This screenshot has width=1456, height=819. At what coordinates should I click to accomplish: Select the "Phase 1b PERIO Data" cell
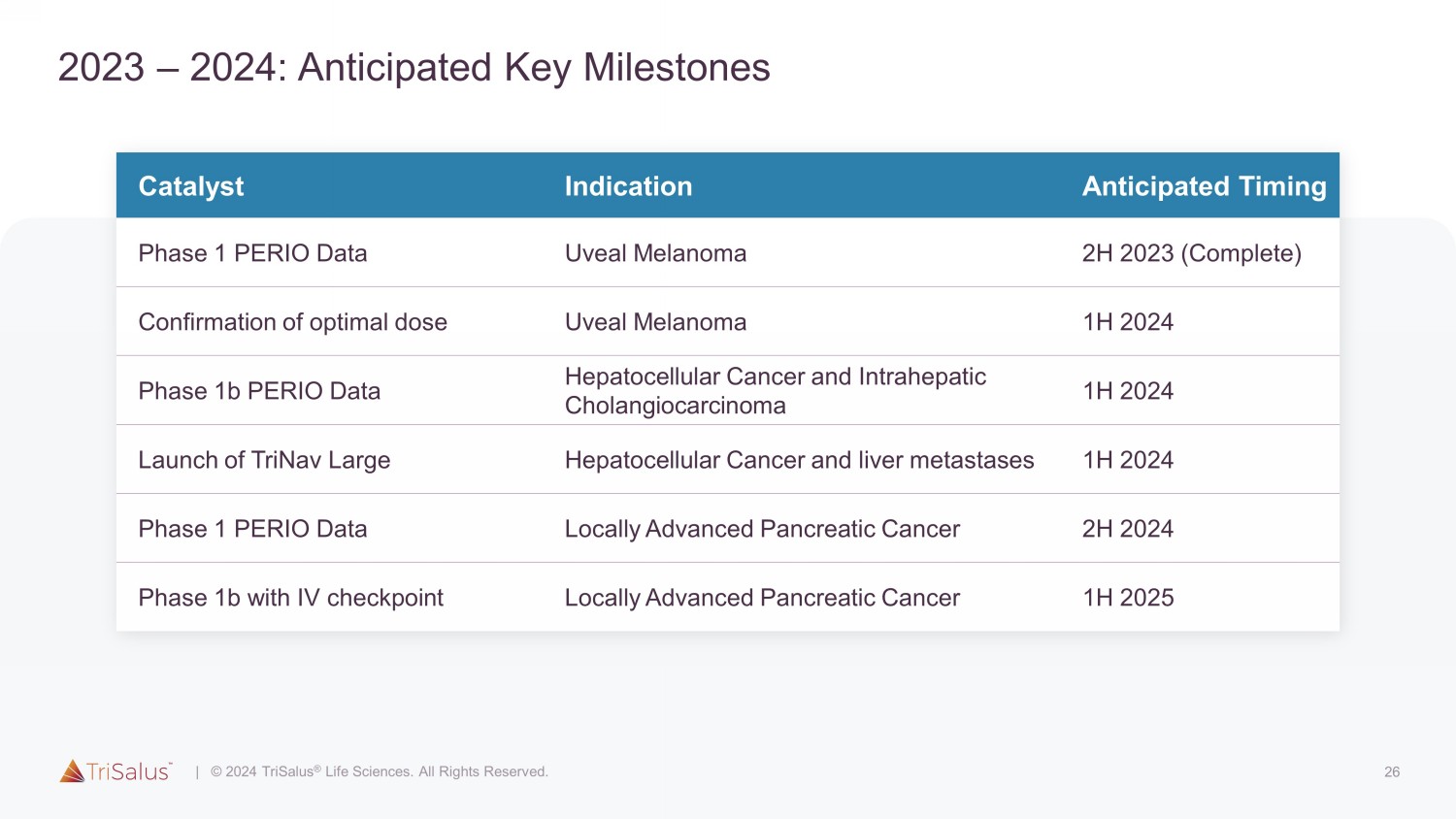pyautogui.click(x=259, y=391)
